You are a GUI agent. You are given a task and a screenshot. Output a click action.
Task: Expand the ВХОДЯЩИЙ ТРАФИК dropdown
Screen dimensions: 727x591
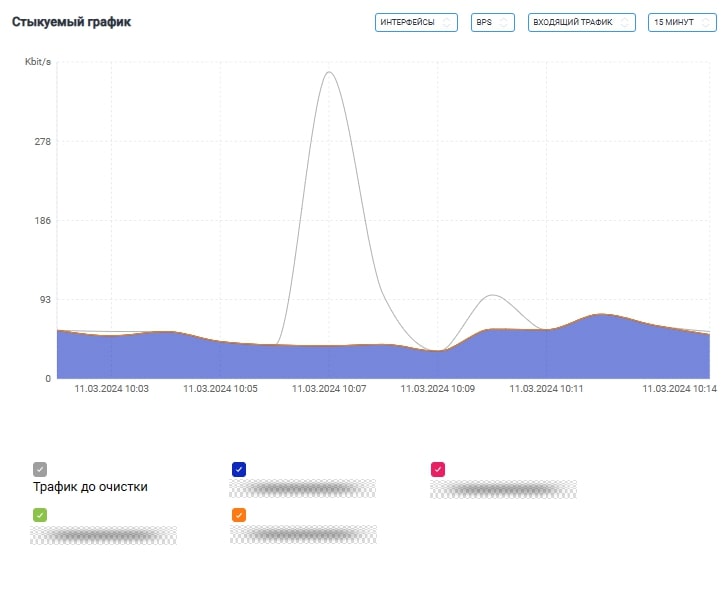point(581,22)
